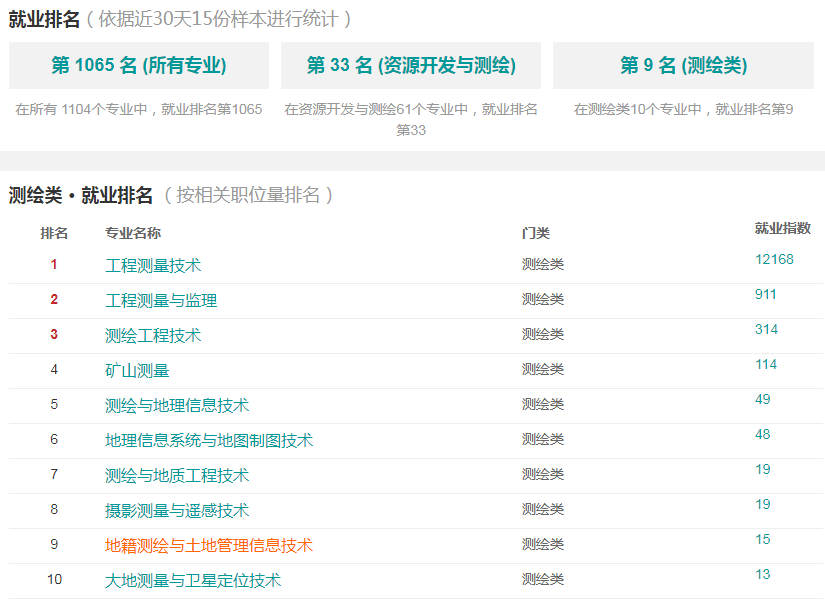Click the 第 1065 名 (所有专业) ranking box

[139, 65]
